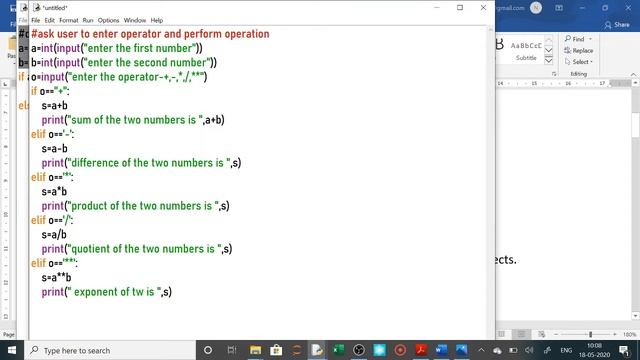The width and height of the screenshot is (640, 360).
Task: Open Task View on the taskbar
Action: tap(232, 350)
